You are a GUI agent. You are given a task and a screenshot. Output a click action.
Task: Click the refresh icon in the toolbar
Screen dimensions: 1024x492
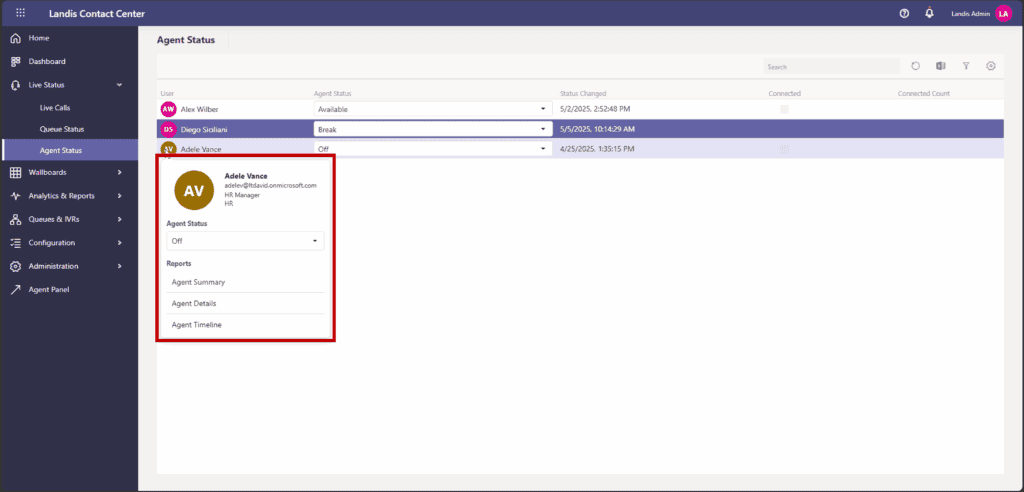(x=915, y=66)
